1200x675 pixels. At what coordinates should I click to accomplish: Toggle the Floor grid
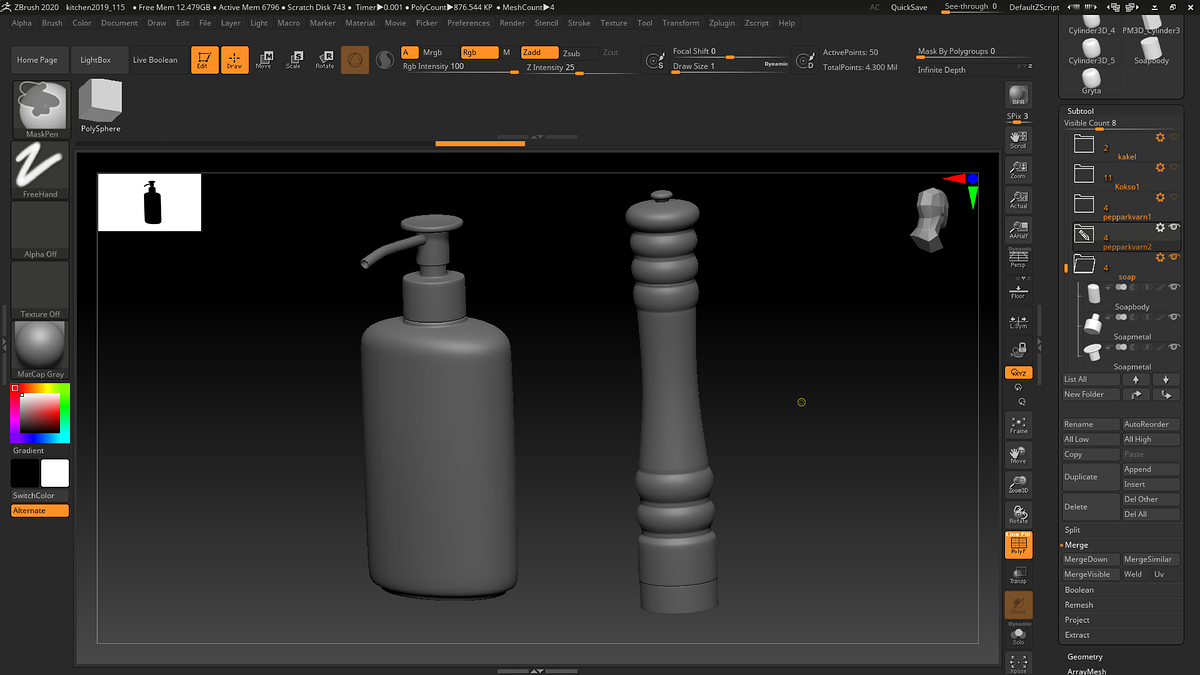[1018, 290]
